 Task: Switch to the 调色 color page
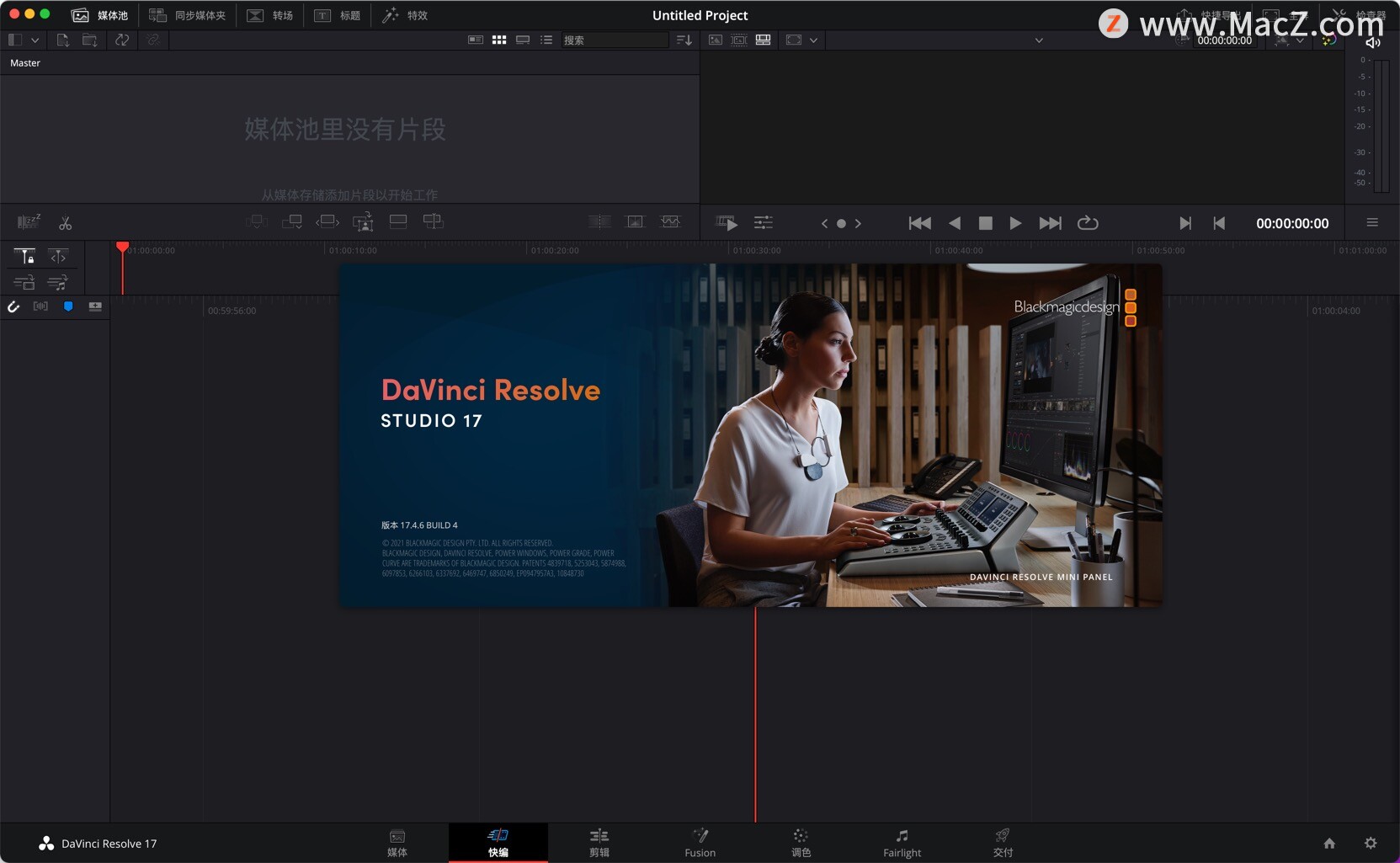click(801, 843)
